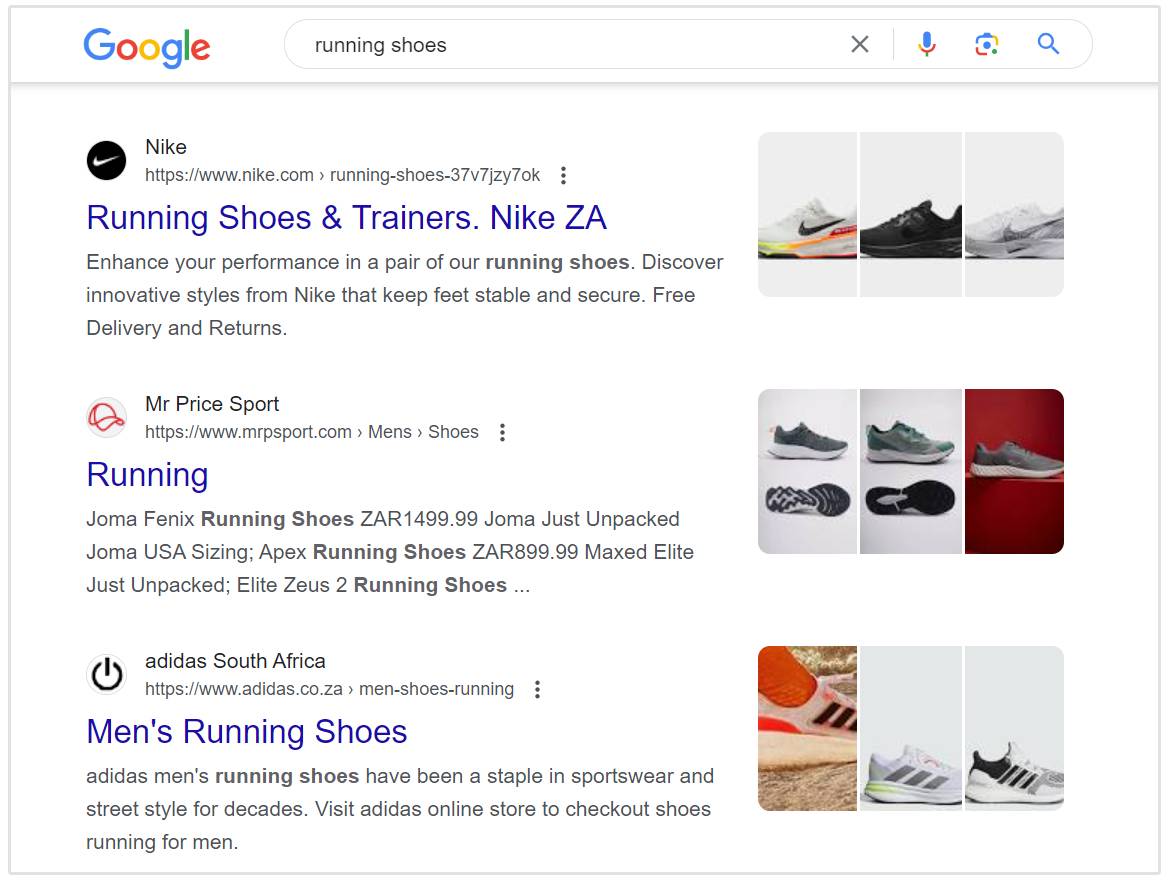Select the orange adidas close-up thumbnail
Viewport: 1170px width, 880px height.
click(x=807, y=728)
